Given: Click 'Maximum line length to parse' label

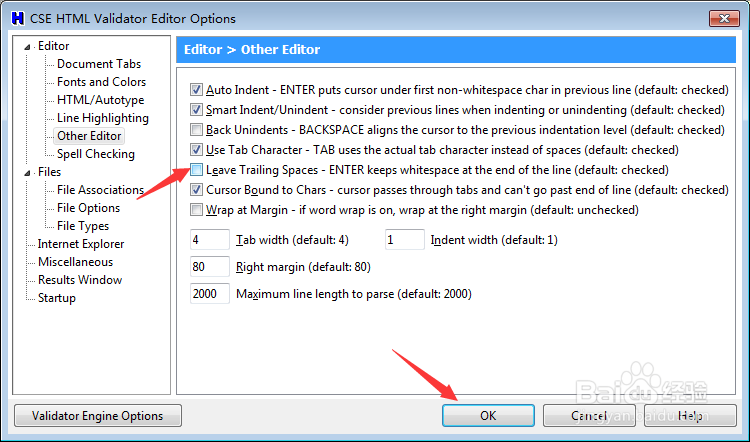Looking at the screenshot, I should 354,294.
